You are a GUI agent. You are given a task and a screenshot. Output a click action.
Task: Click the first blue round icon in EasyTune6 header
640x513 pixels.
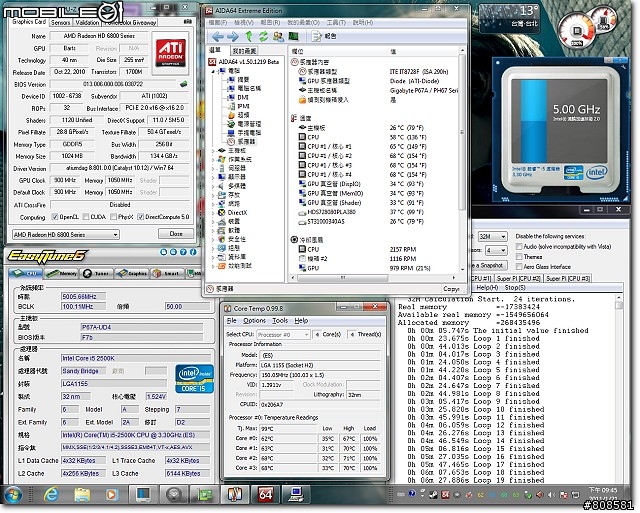[164, 252]
